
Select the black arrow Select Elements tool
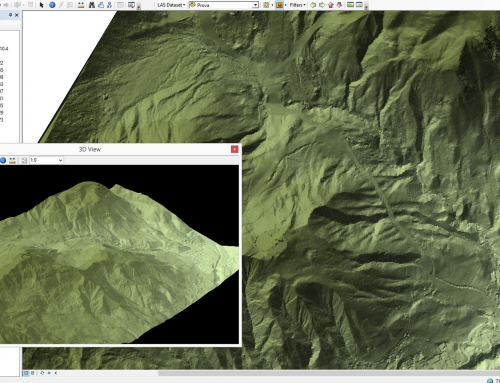tap(41, 5)
